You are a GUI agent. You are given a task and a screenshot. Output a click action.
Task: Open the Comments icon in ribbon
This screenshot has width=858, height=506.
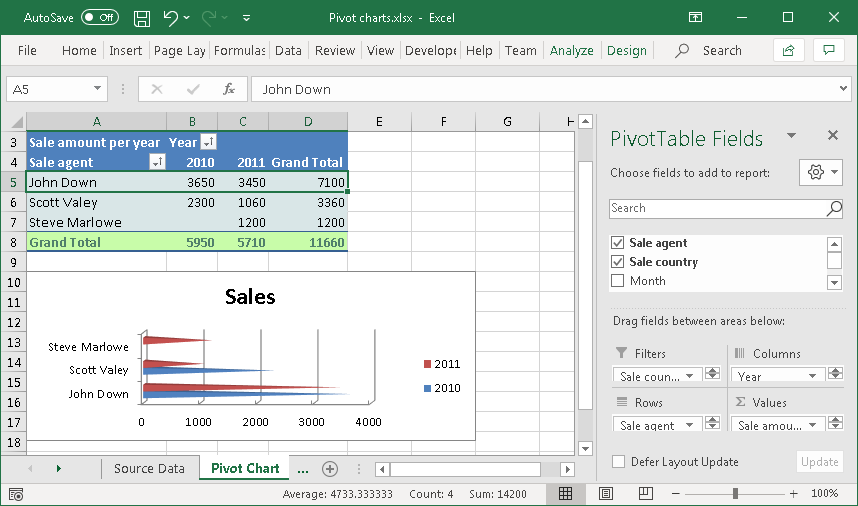tap(828, 50)
